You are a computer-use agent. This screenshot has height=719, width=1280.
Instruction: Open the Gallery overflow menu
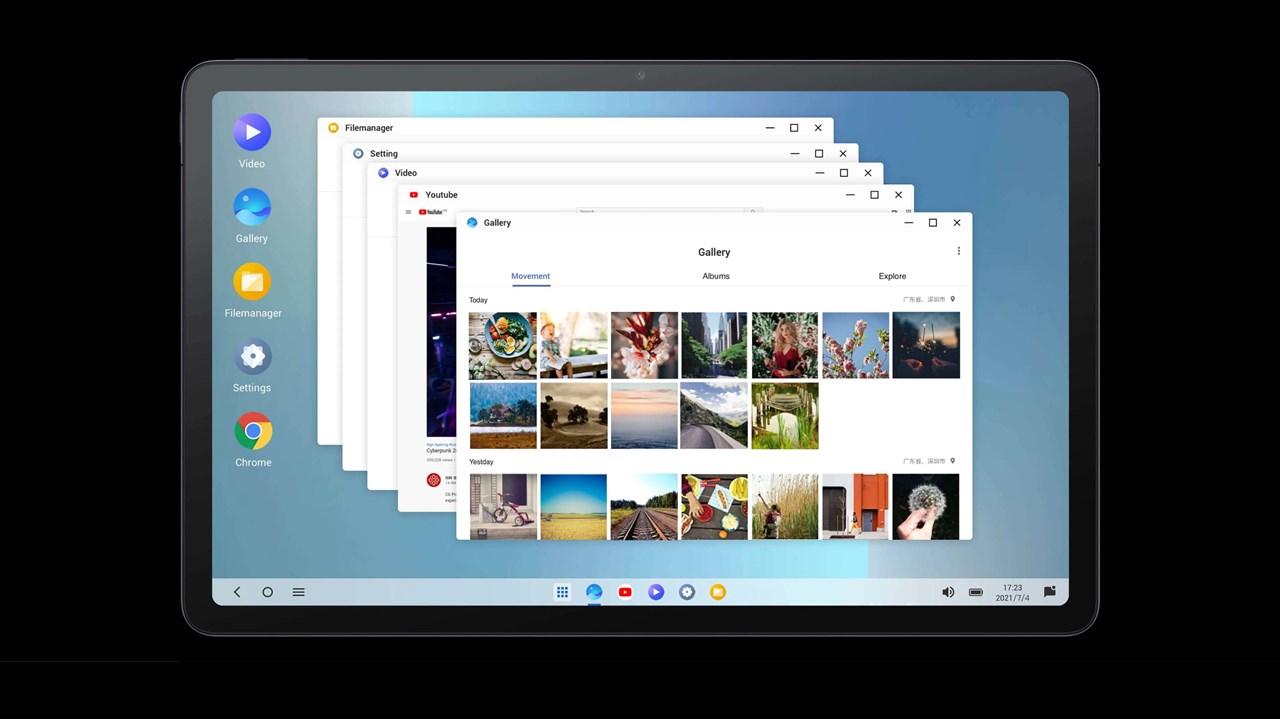[958, 251]
